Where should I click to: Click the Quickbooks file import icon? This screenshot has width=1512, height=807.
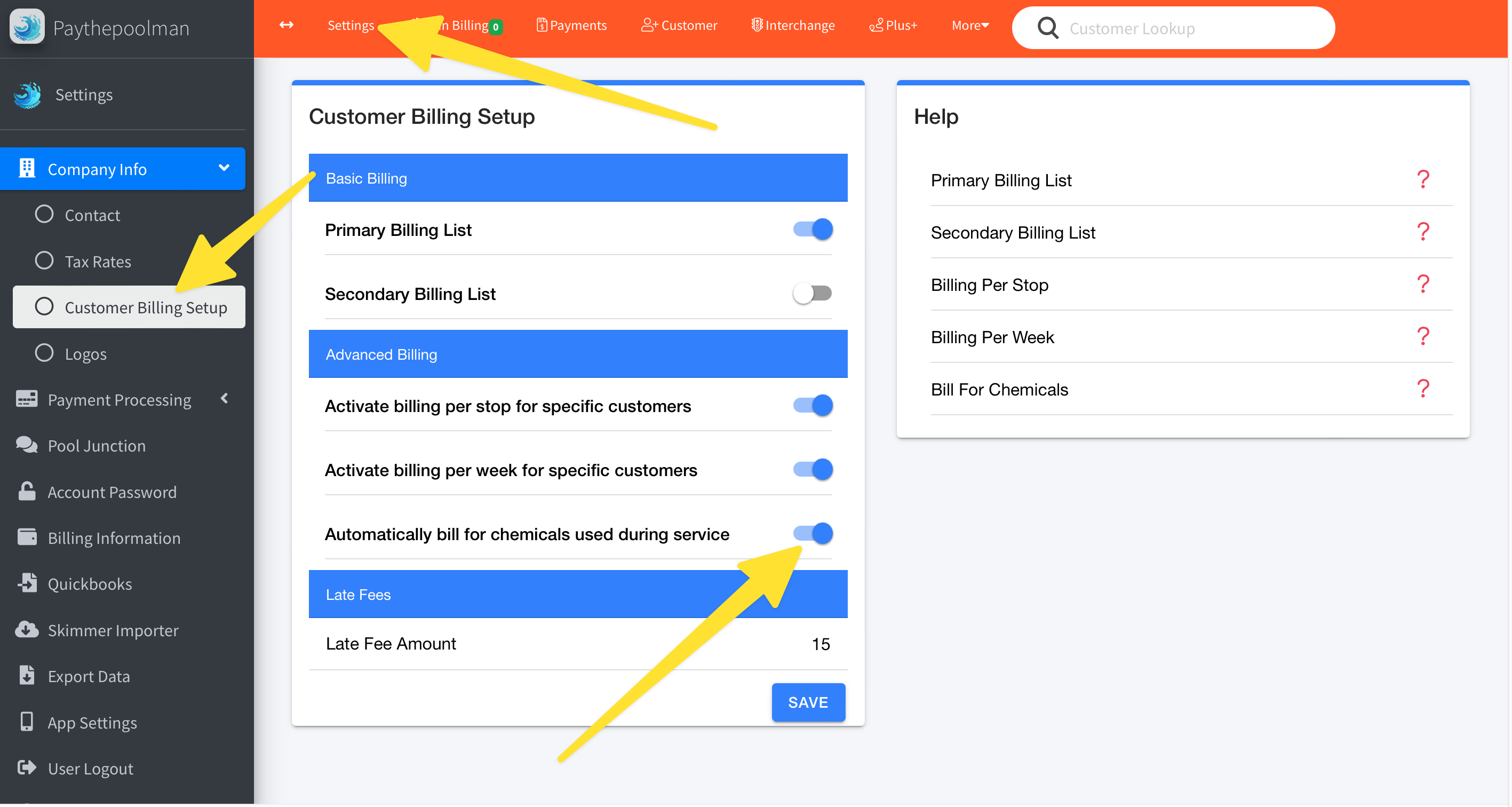tap(27, 583)
